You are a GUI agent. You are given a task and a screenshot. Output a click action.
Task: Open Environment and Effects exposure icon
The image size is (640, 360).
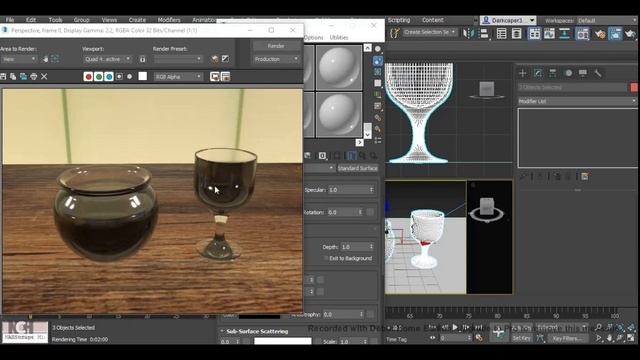coord(225,59)
